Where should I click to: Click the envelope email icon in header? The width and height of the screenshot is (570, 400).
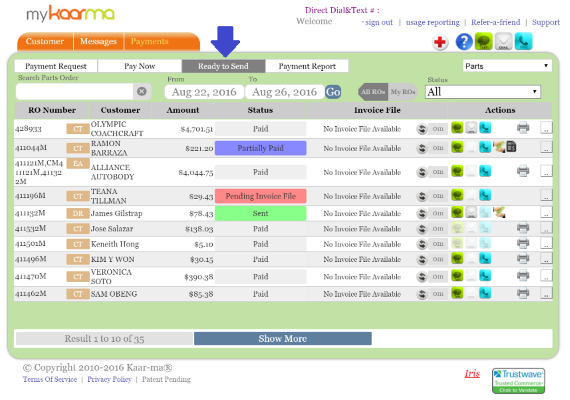pyautogui.click(x=503, y=41)
